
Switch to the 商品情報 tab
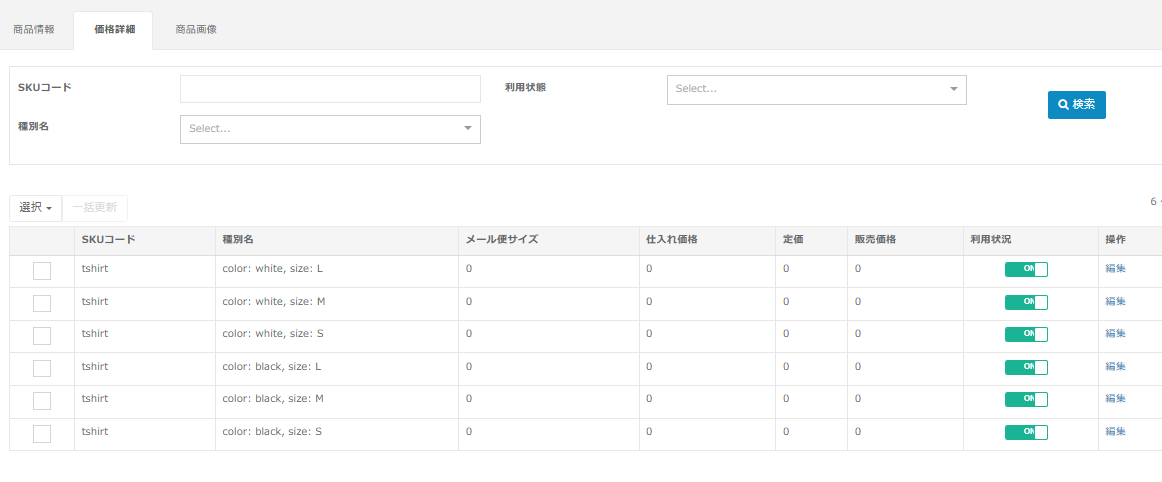click(x=34, y=30)
